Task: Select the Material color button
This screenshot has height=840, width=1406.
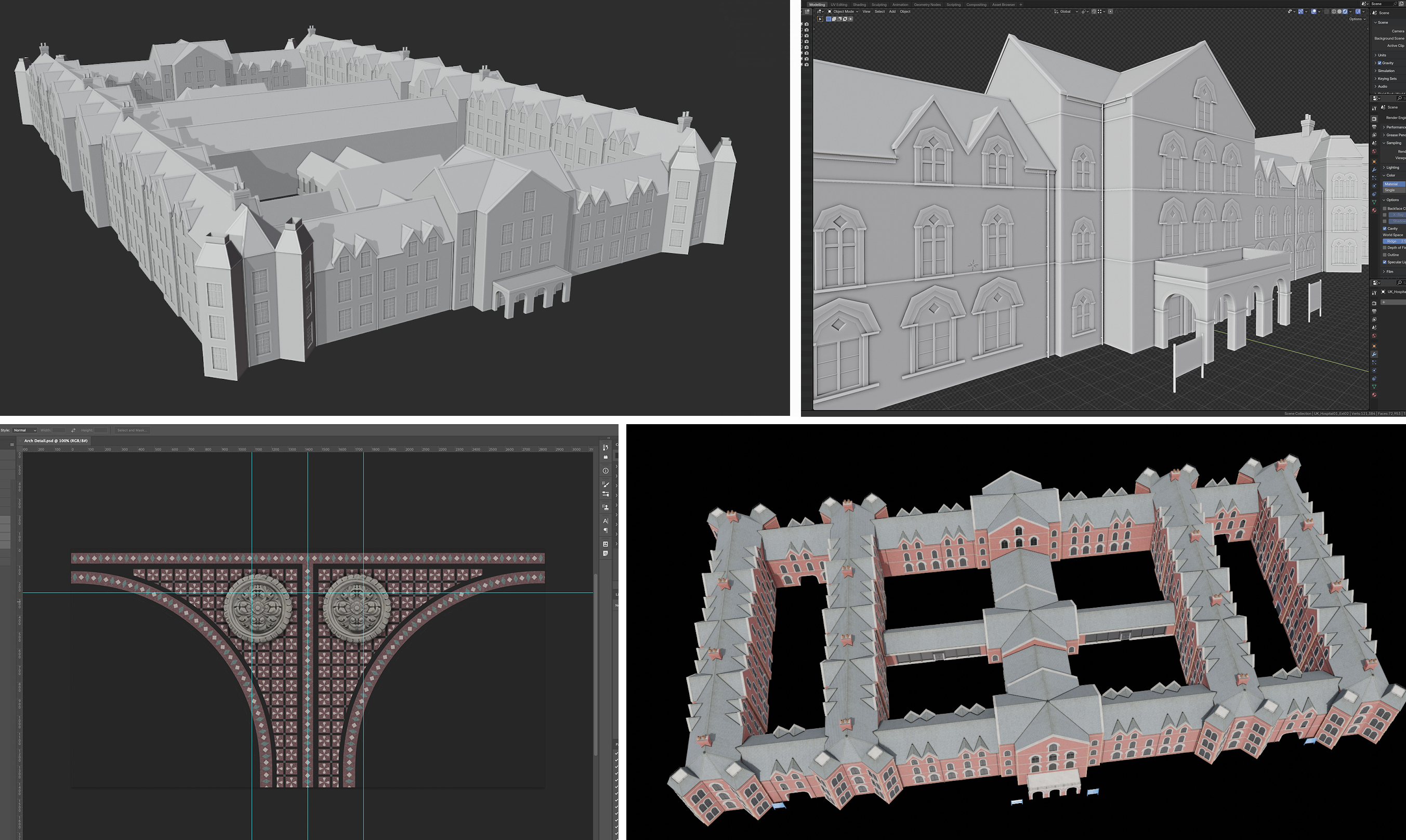Action: click(1392, 184)
